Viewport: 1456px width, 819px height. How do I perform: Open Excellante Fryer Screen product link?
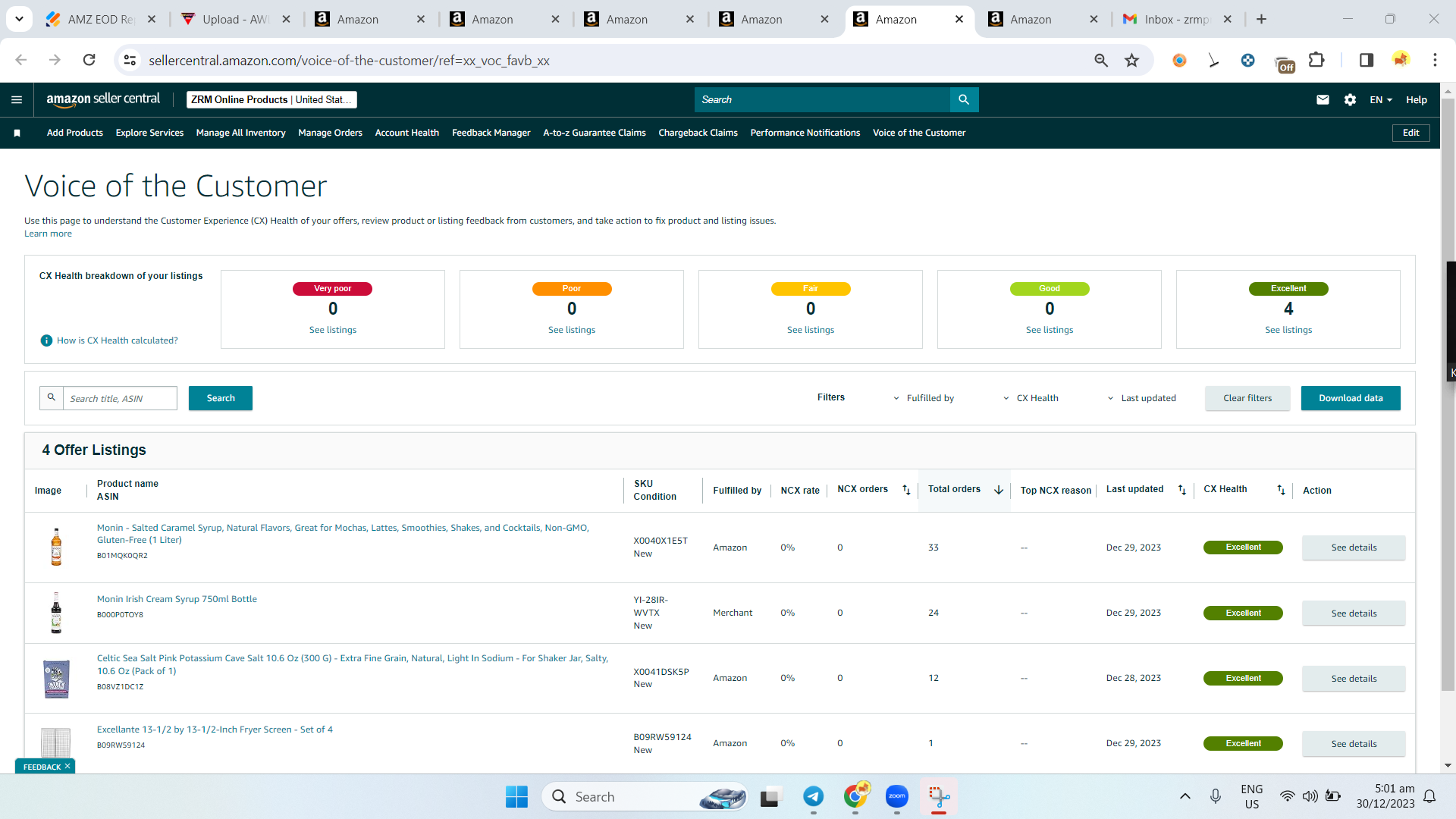coord(215,730)
